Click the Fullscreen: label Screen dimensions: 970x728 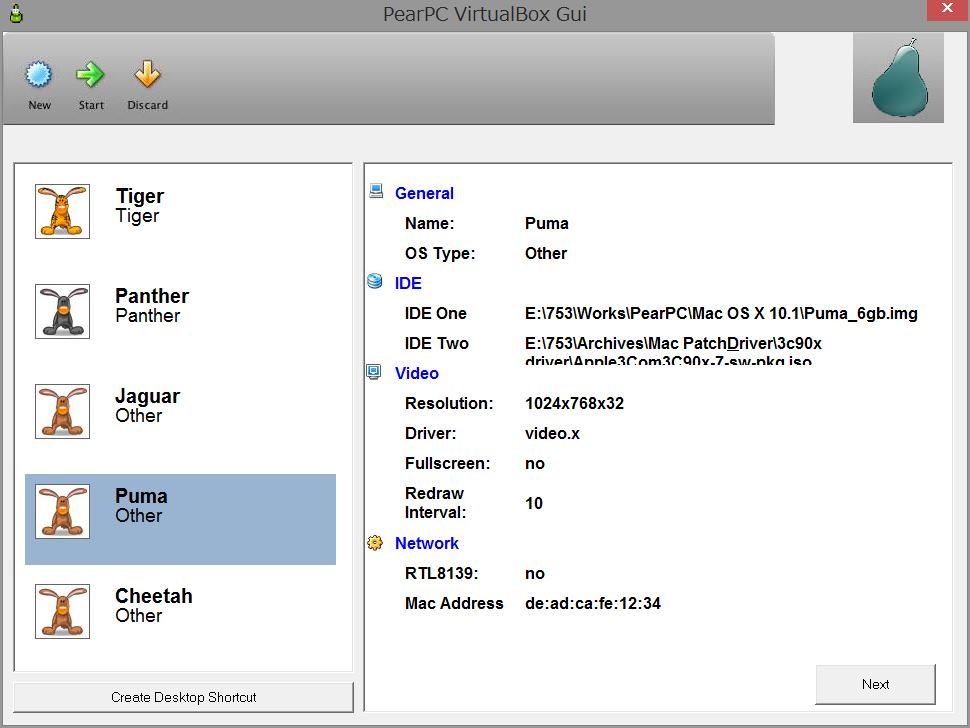[448, 464]
